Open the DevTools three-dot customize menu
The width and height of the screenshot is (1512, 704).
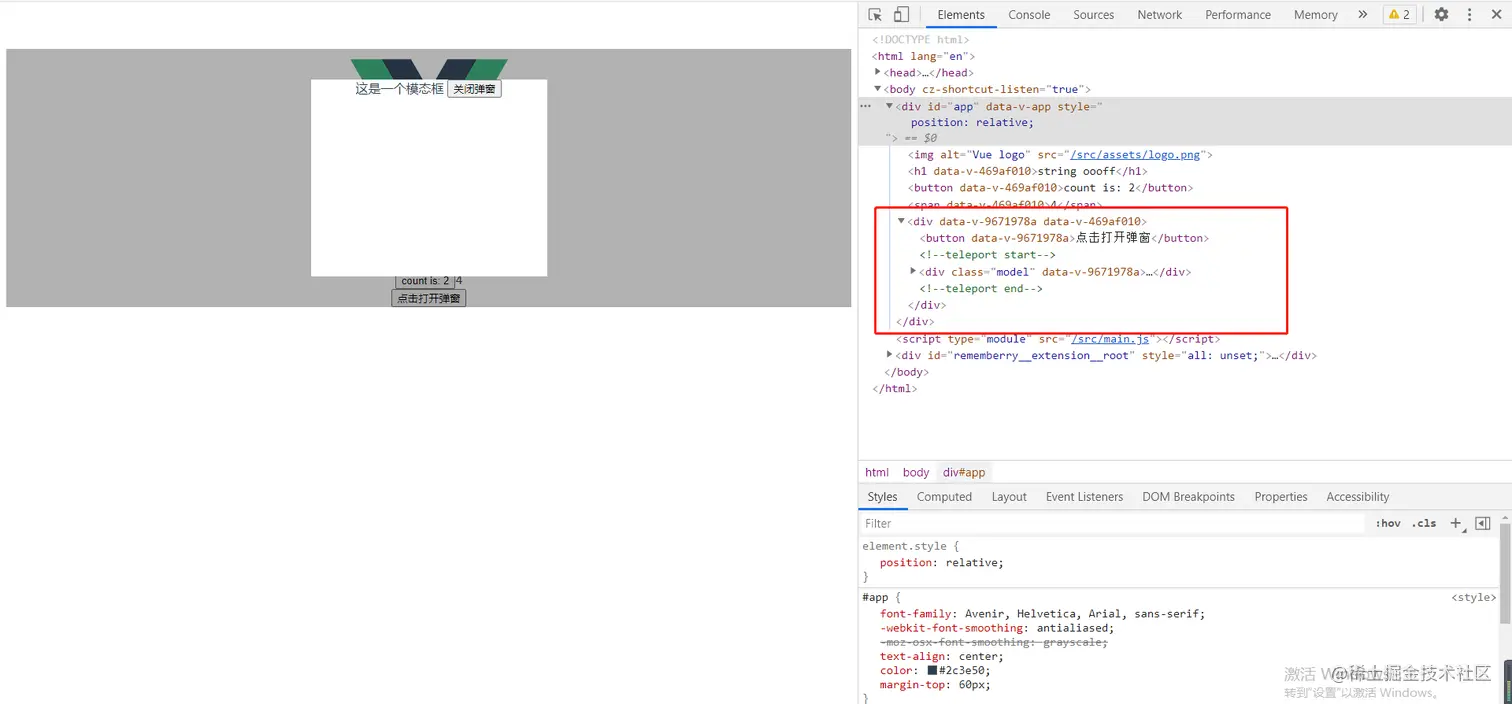click(x=1469, y=14)
